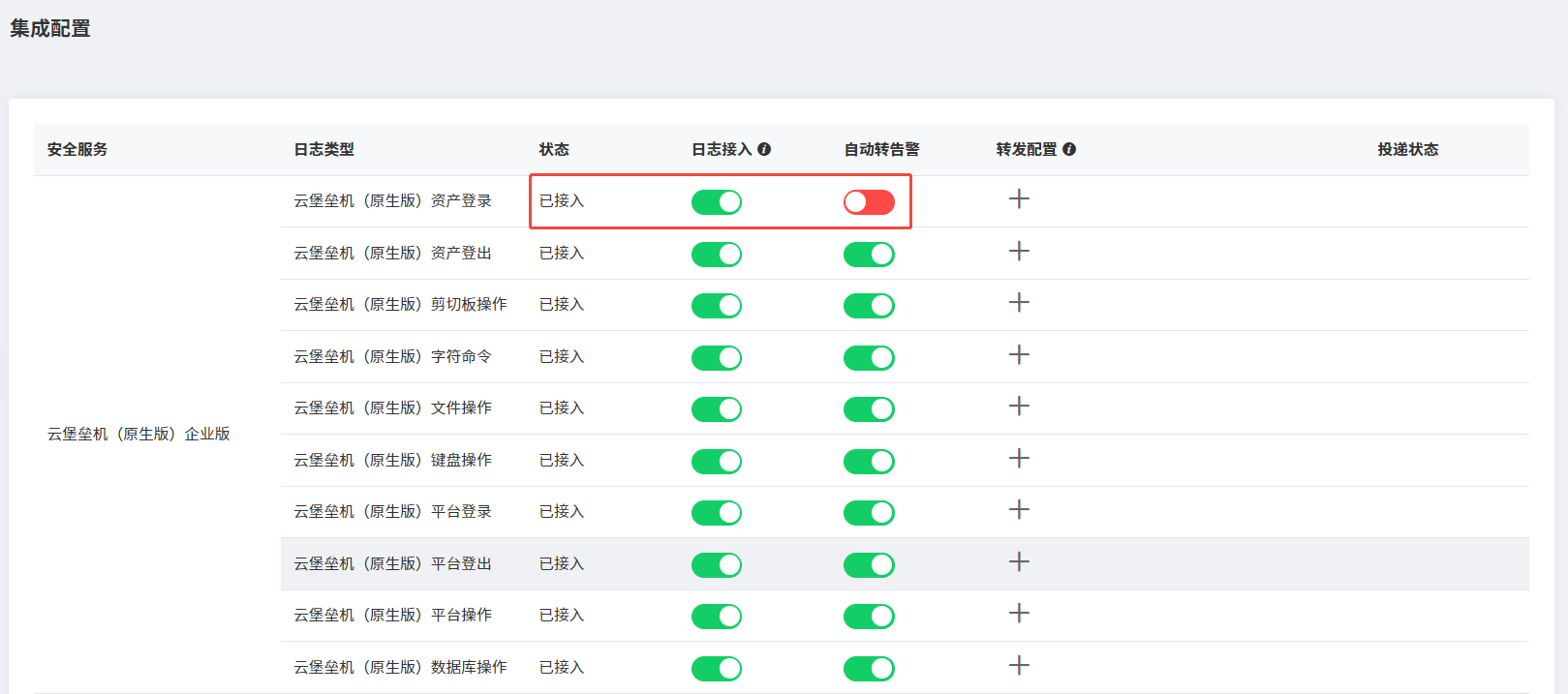
Task: Click the 状态 column header
Action: coord(554,149)
